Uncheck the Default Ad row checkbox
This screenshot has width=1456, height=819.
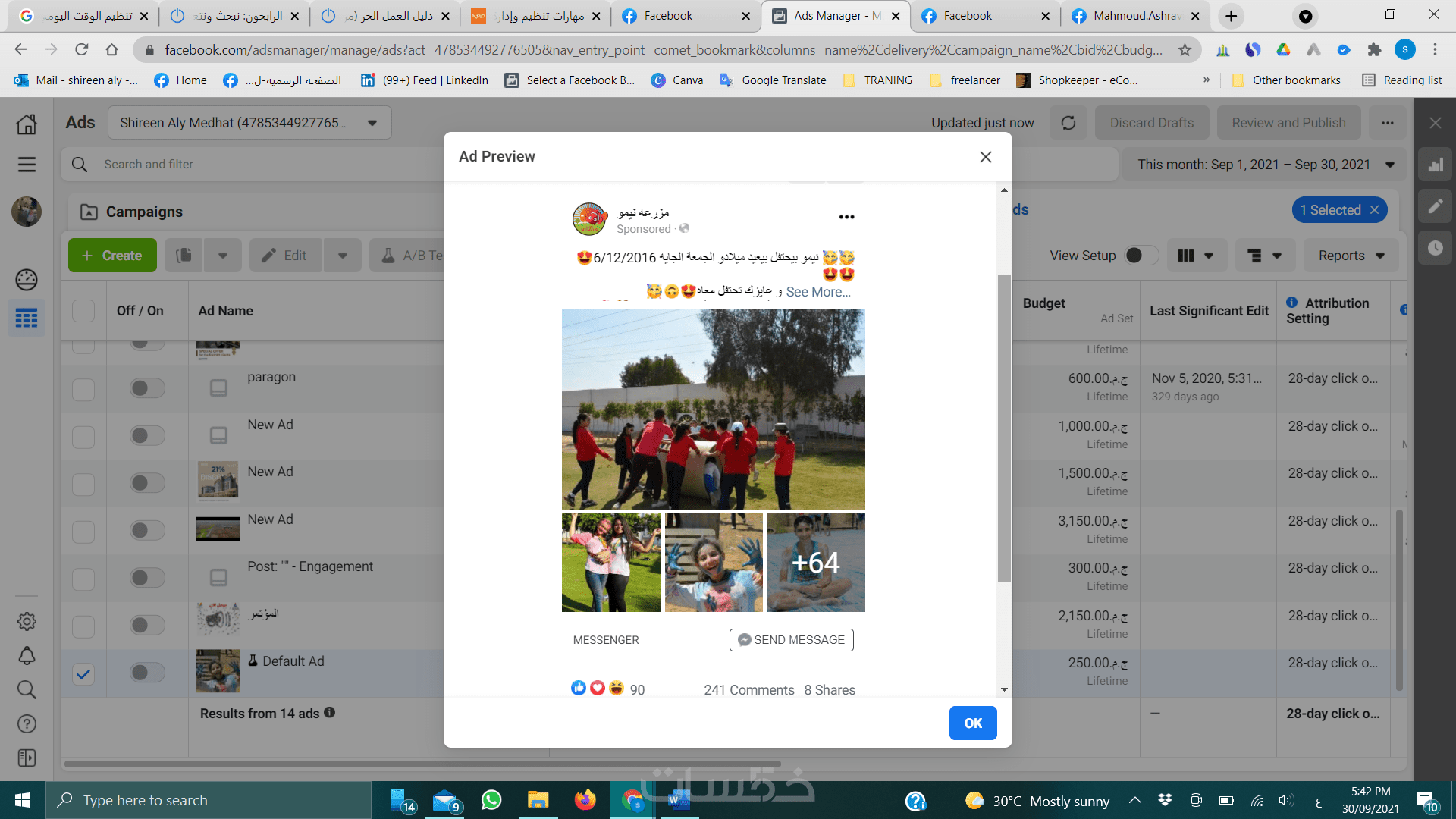83,673
